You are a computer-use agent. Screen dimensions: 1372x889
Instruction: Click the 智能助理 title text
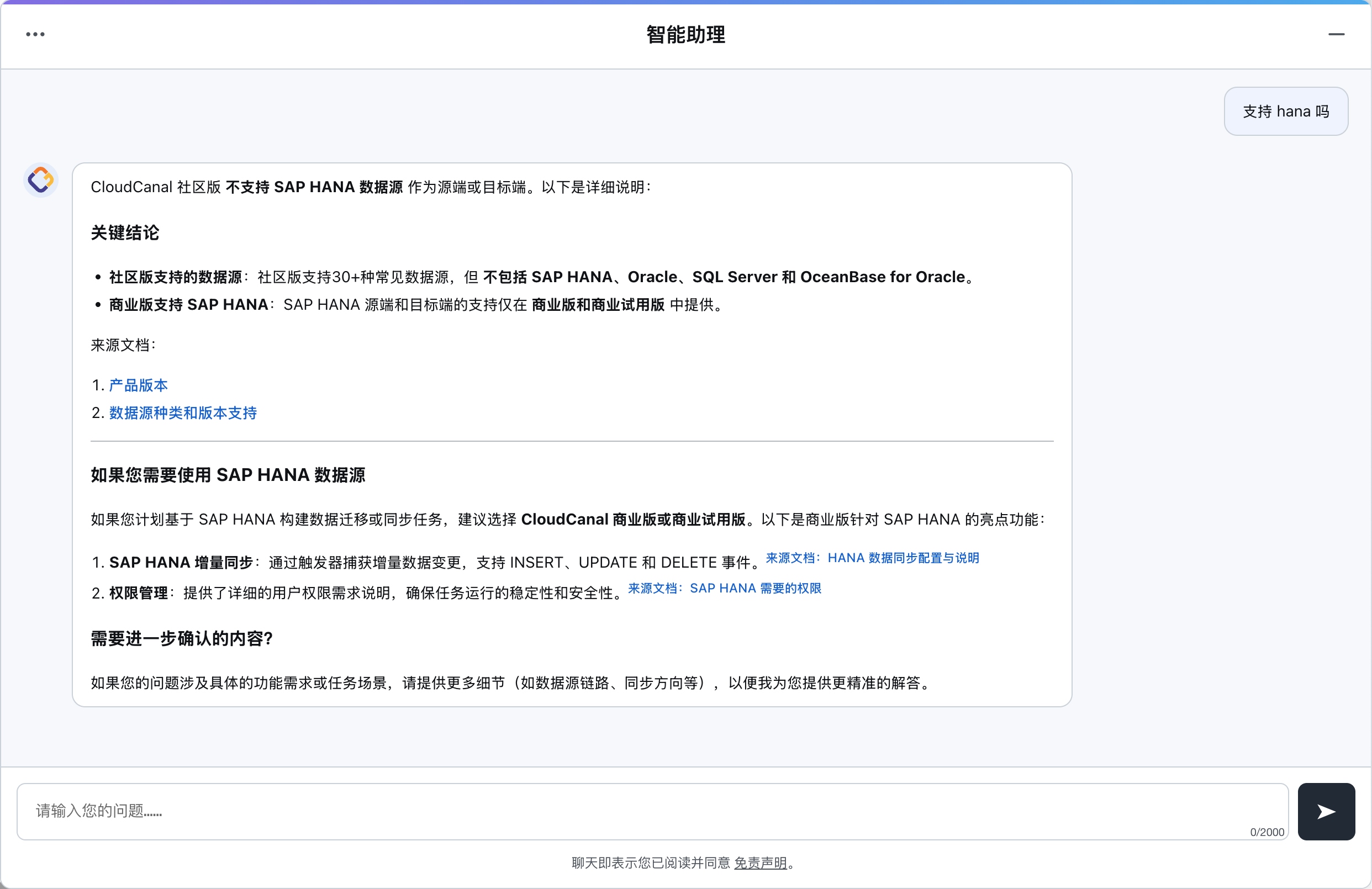(685, 35)
